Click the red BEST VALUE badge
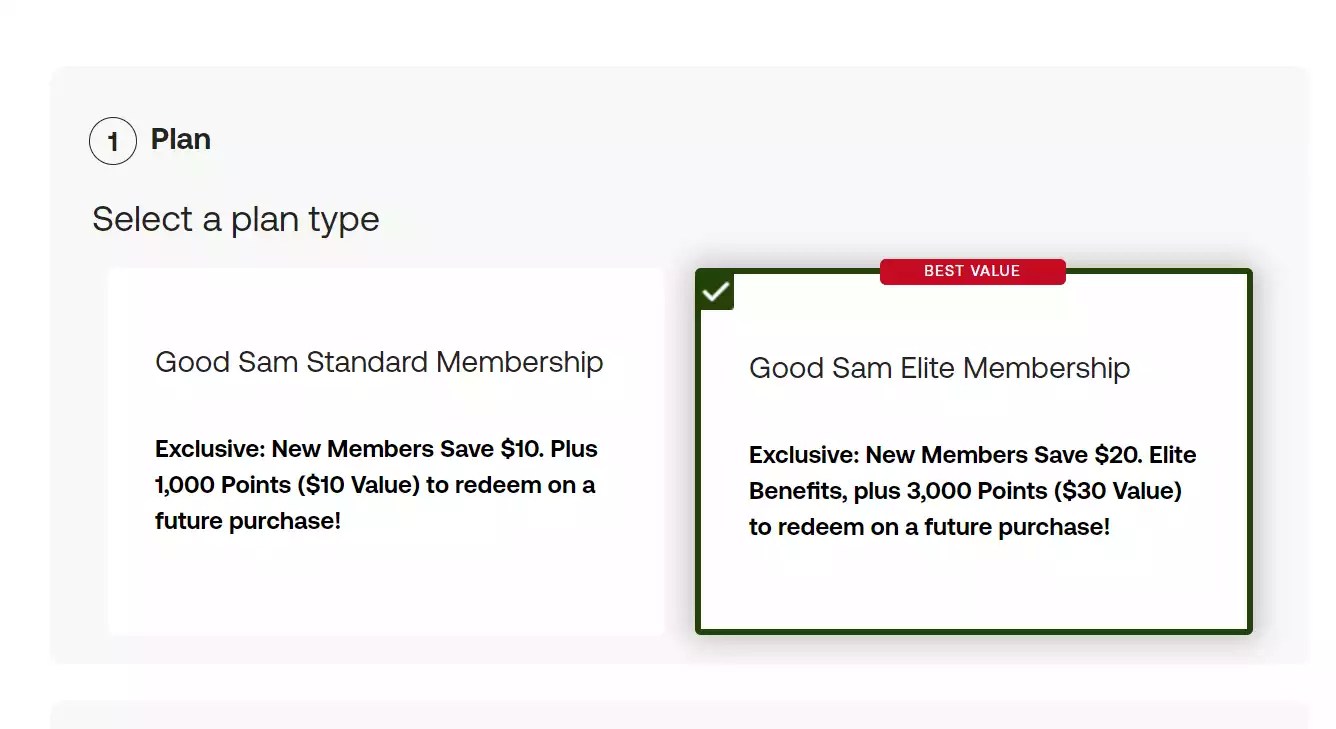The width and height of the screenshot is (1336, 729). [972, 271]
